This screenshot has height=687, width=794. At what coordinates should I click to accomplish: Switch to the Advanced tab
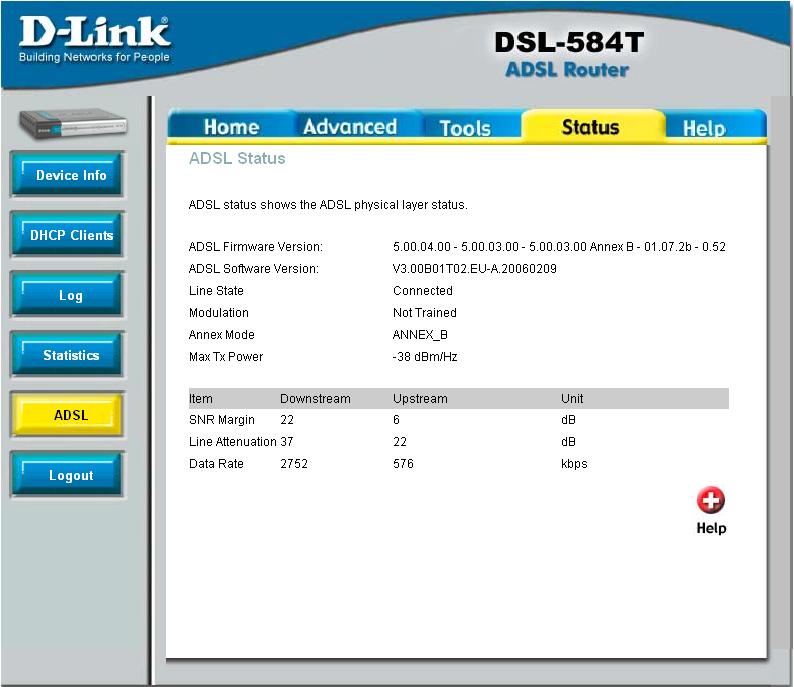point(350,127)
